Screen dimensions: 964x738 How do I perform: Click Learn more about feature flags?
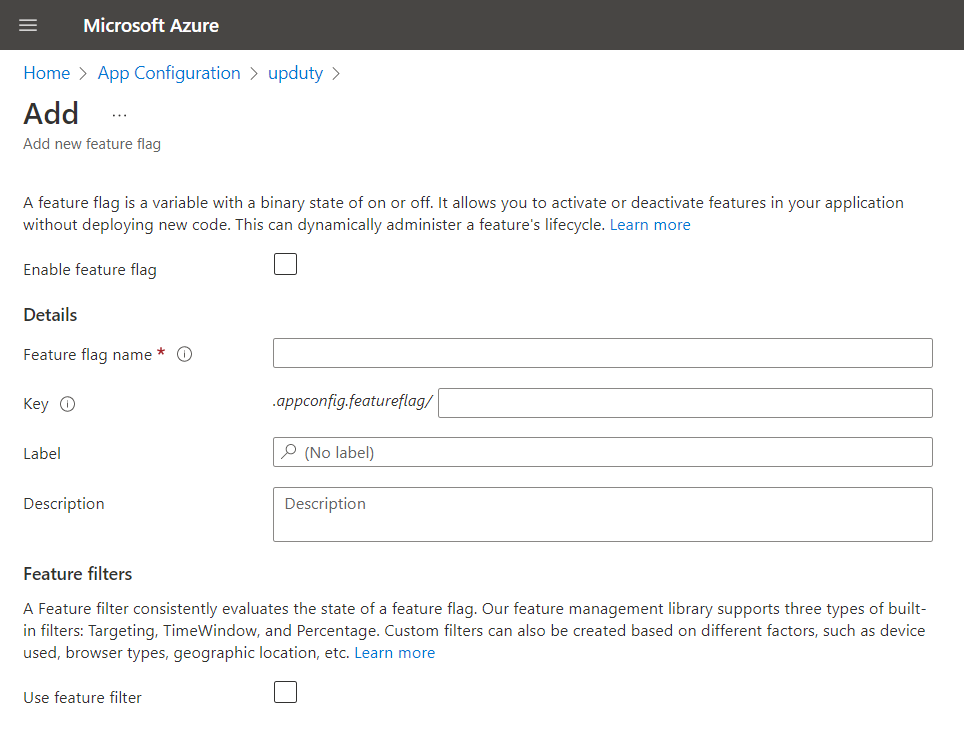pyautogui.click(x=650, y=225)
